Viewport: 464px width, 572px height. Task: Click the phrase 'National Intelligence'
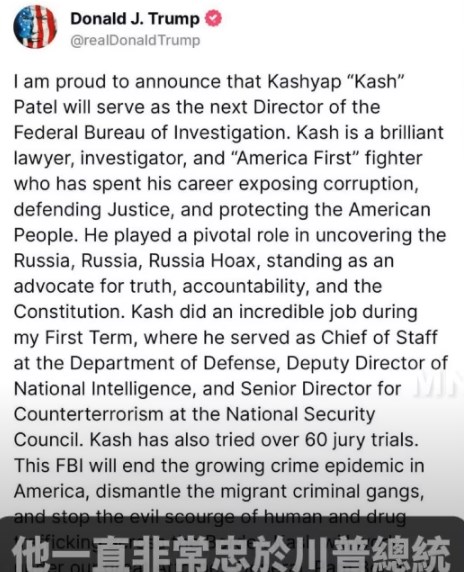click(x=103, y=389)
